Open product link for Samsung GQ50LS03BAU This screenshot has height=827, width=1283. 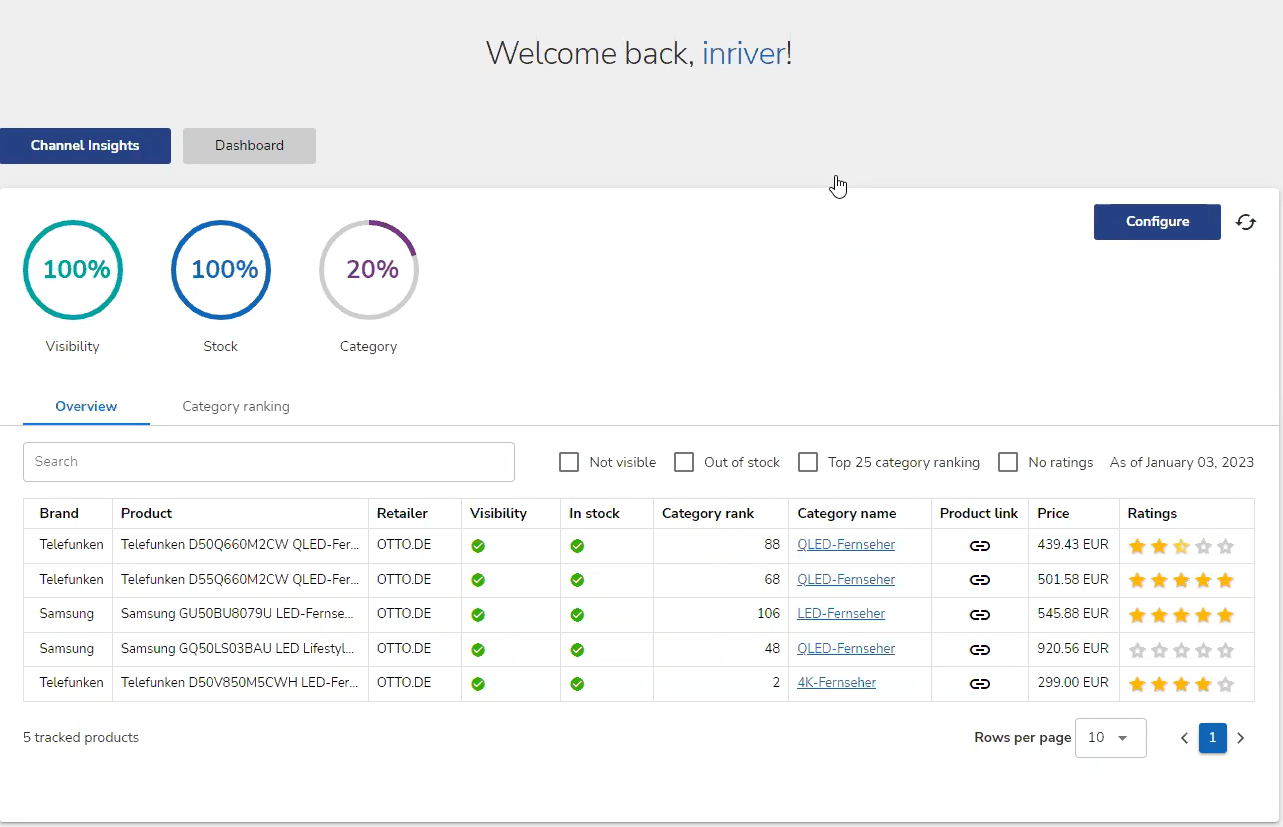[980, 649]
